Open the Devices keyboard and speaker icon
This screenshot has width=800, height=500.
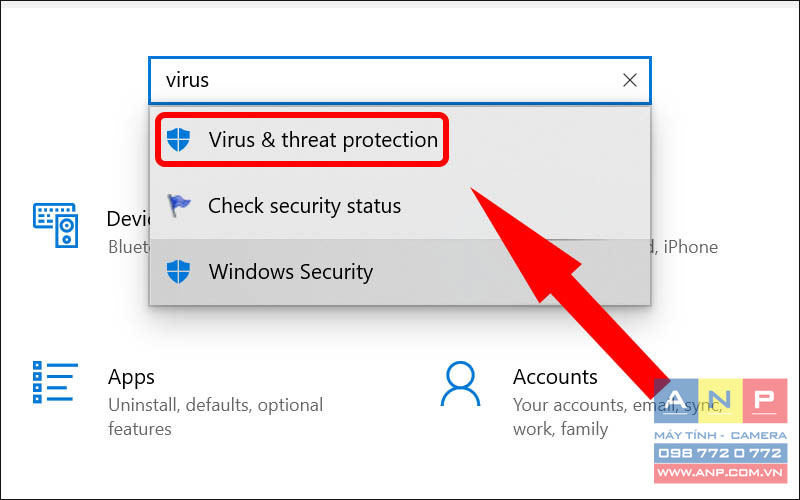[56, 225]
